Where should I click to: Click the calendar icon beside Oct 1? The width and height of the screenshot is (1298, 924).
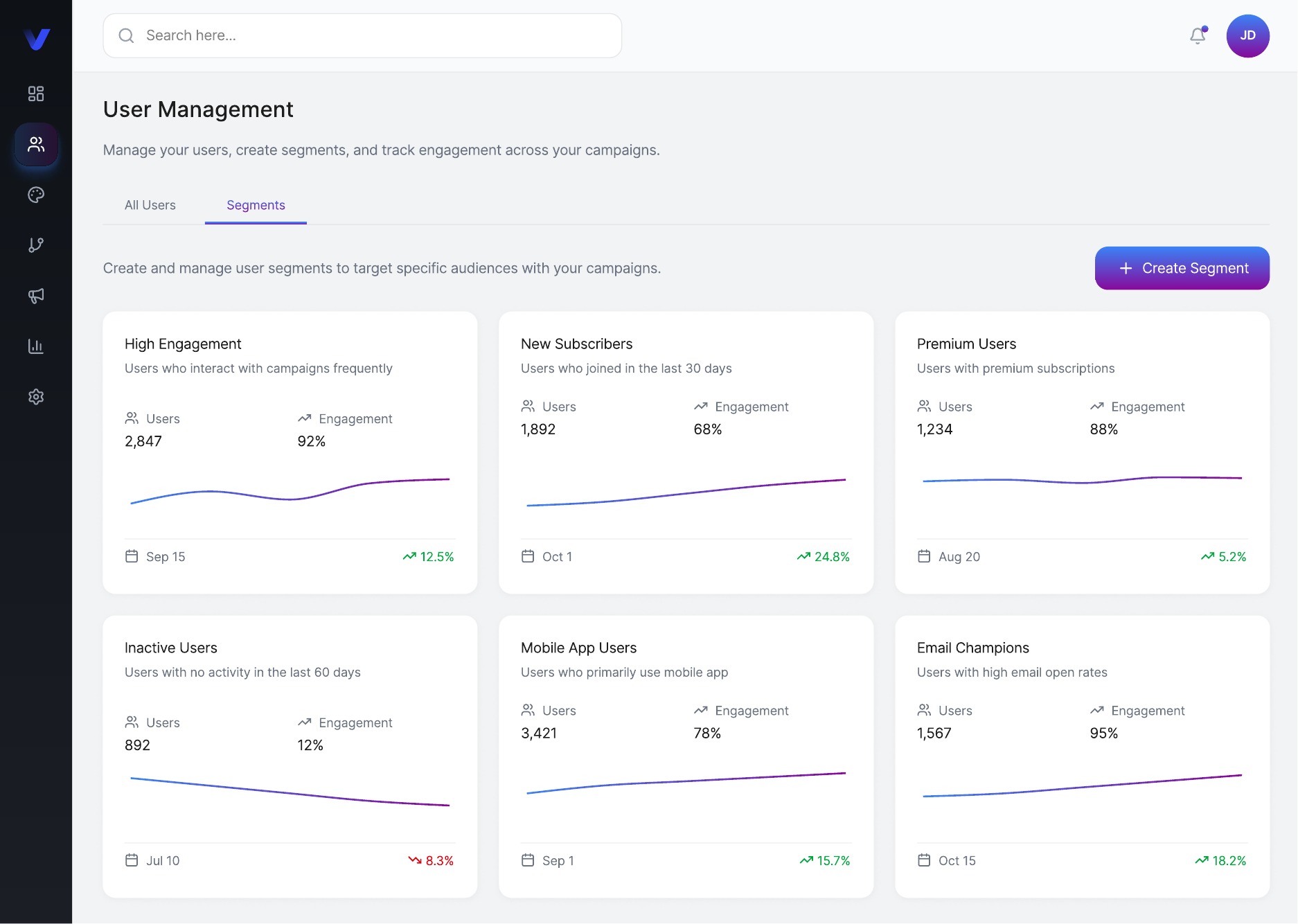(528, 556)
